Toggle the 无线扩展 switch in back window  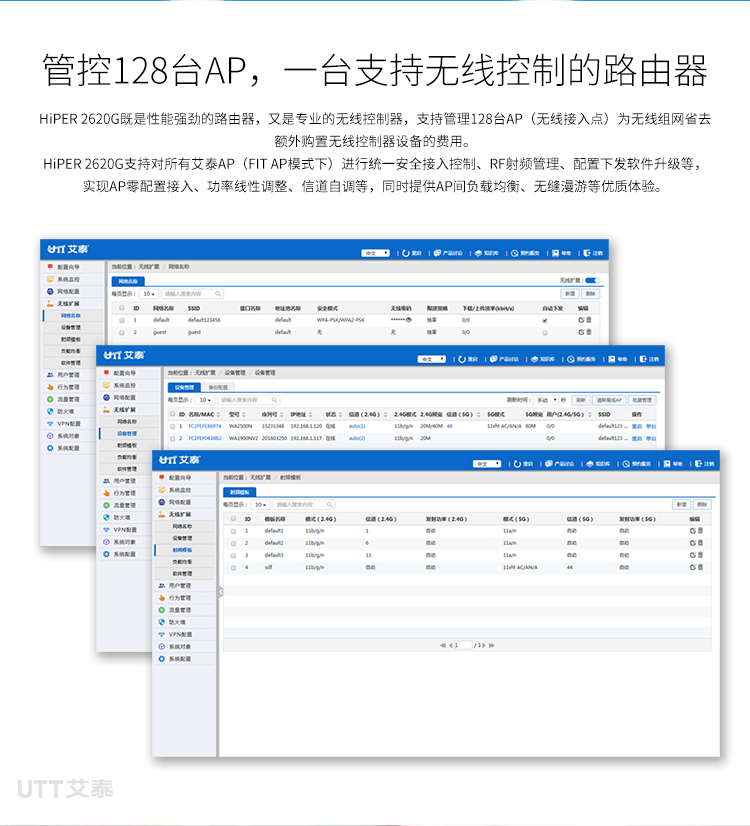pyautogui.click(x=593, y=280)
